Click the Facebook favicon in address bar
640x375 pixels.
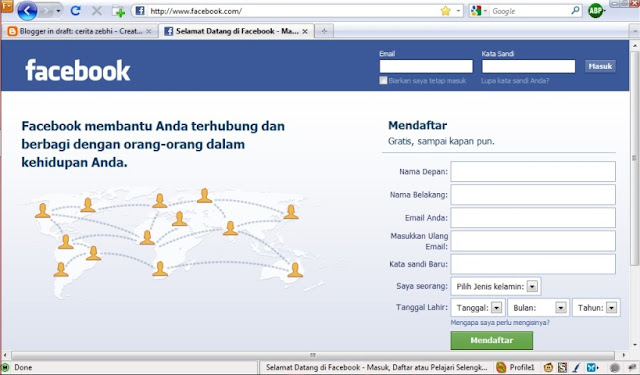coord(140,11)
